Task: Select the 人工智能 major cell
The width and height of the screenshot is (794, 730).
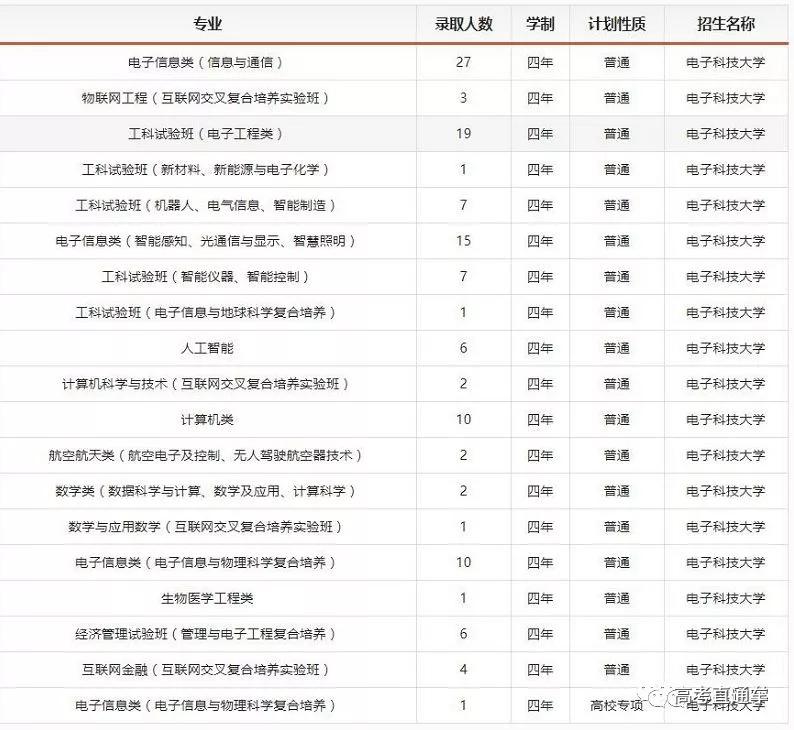Action: click(207, 348)
